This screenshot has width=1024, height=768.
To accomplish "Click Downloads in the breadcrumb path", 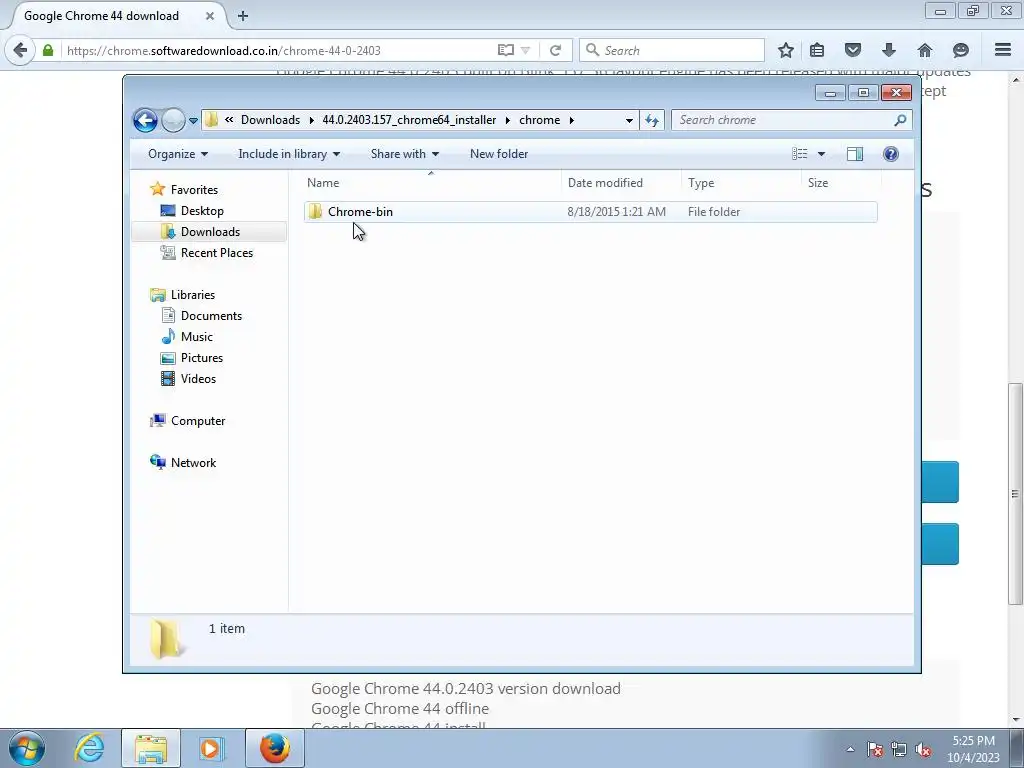I will pyautogui.click(x=270, y=120).
